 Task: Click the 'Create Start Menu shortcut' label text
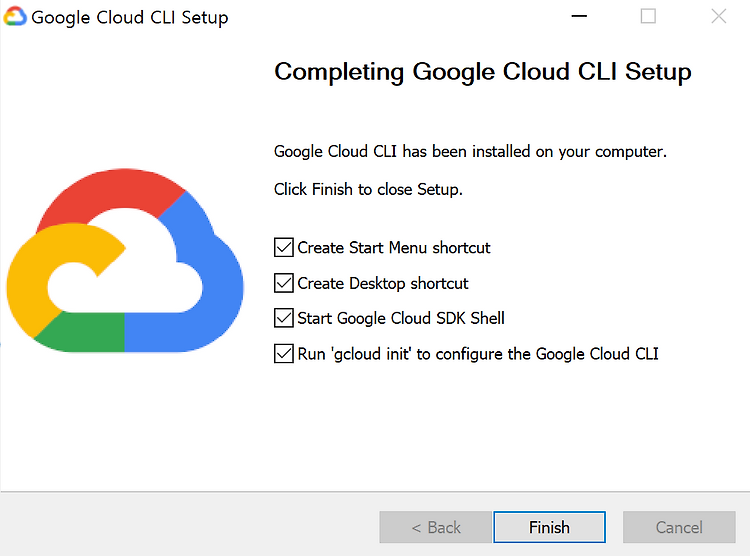pyautogui.click(x=394, y=248)
